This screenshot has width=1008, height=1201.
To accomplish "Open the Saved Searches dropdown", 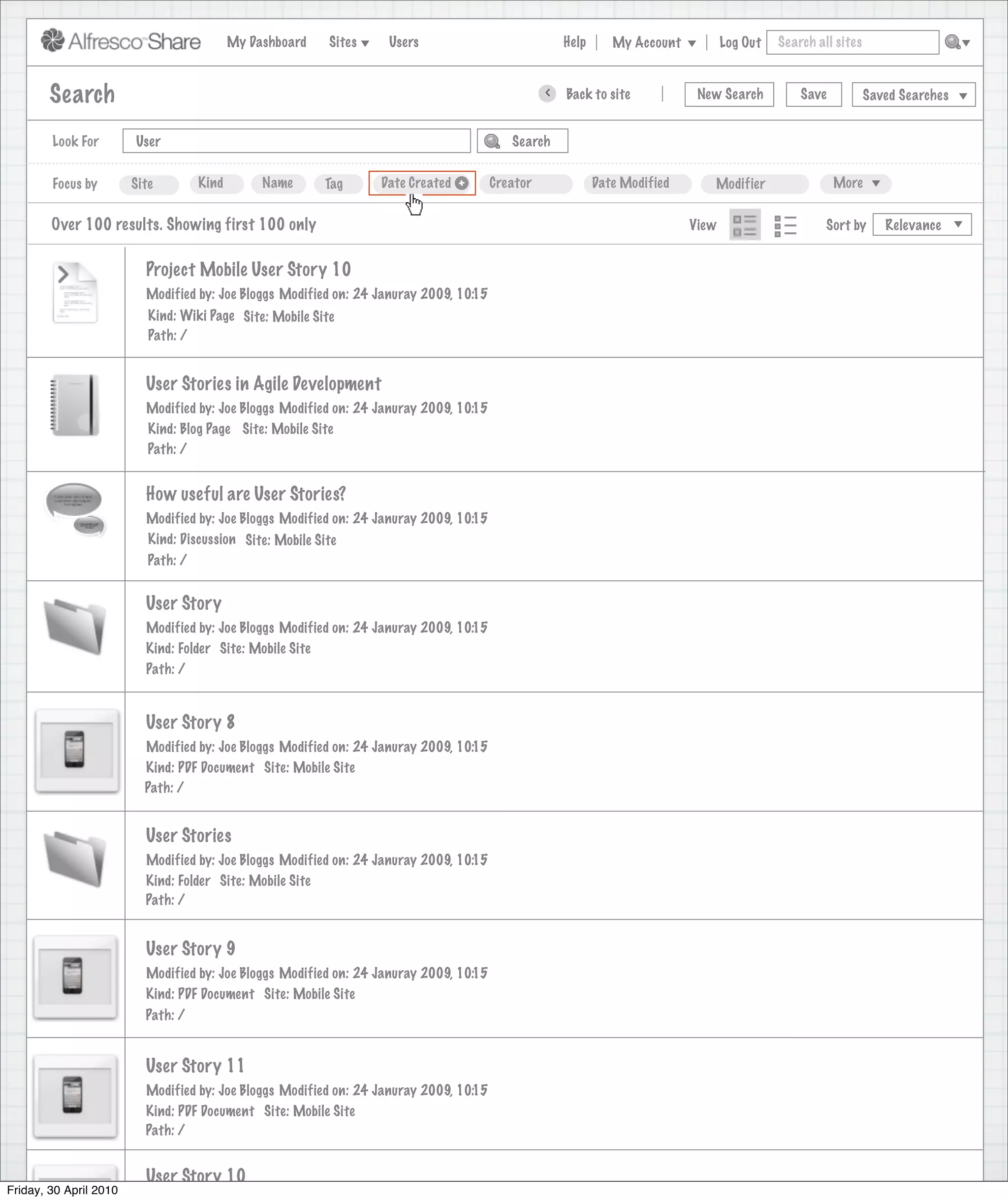I will tap(913, 95).
